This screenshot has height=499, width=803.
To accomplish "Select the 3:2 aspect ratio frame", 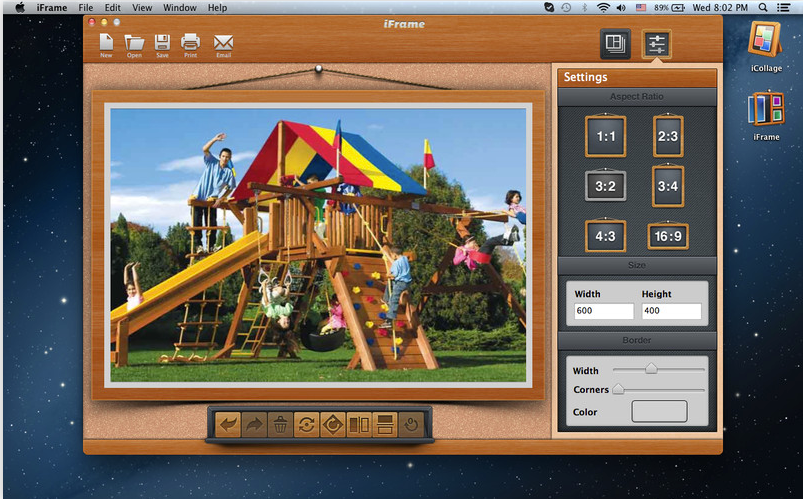I will [x=605, y=185].
